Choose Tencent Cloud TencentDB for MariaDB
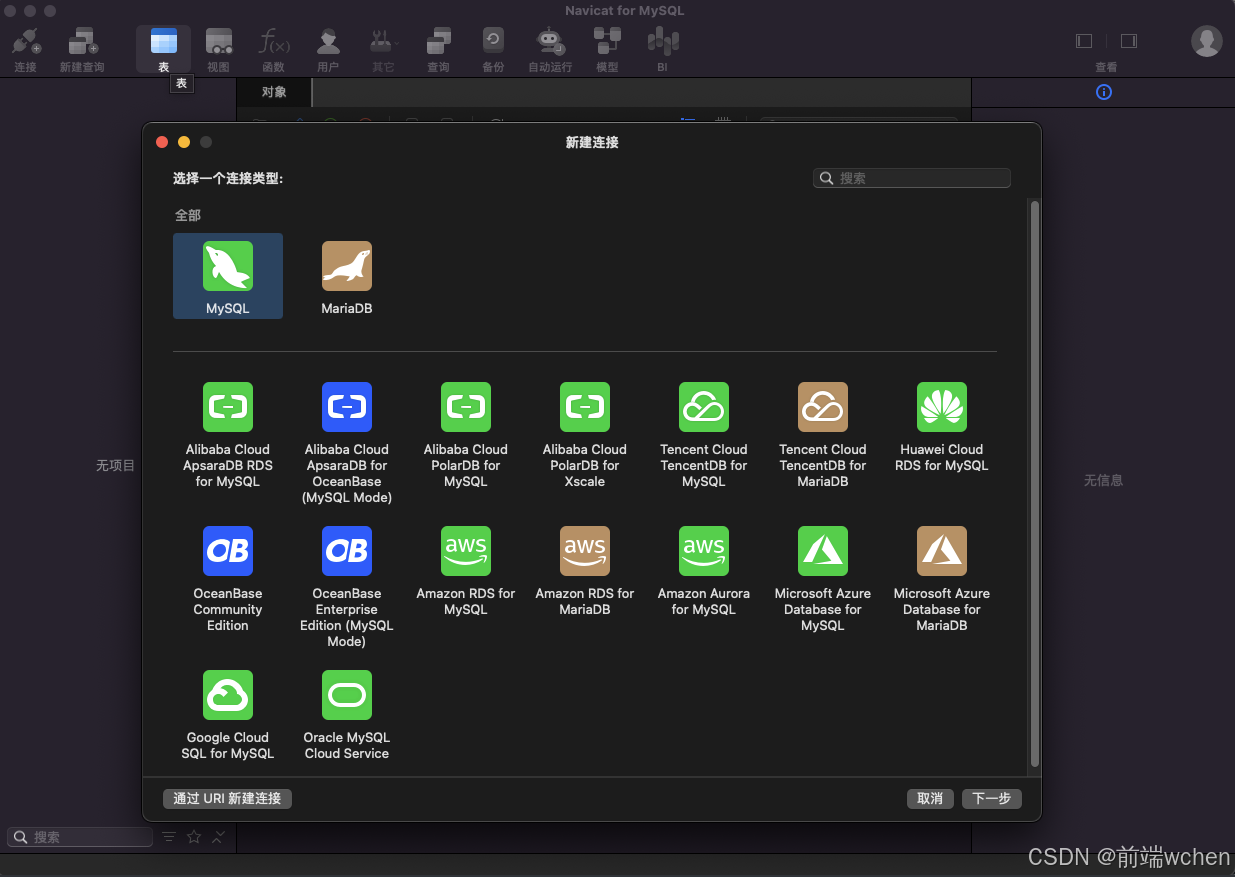Image resolution: width=1235 pixels, height=877 pixels. 823,435
